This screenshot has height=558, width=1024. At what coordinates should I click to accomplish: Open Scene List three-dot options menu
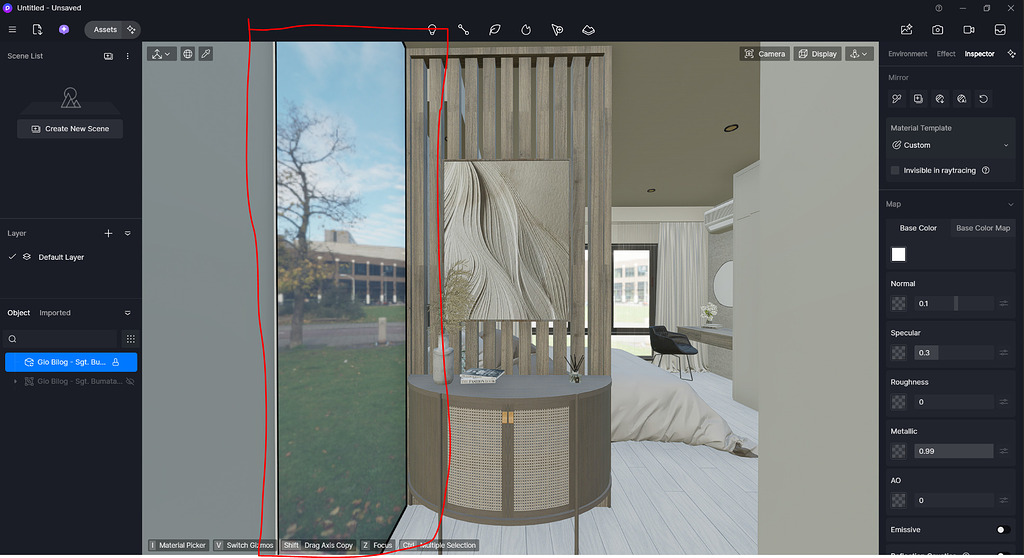point(127,56)
